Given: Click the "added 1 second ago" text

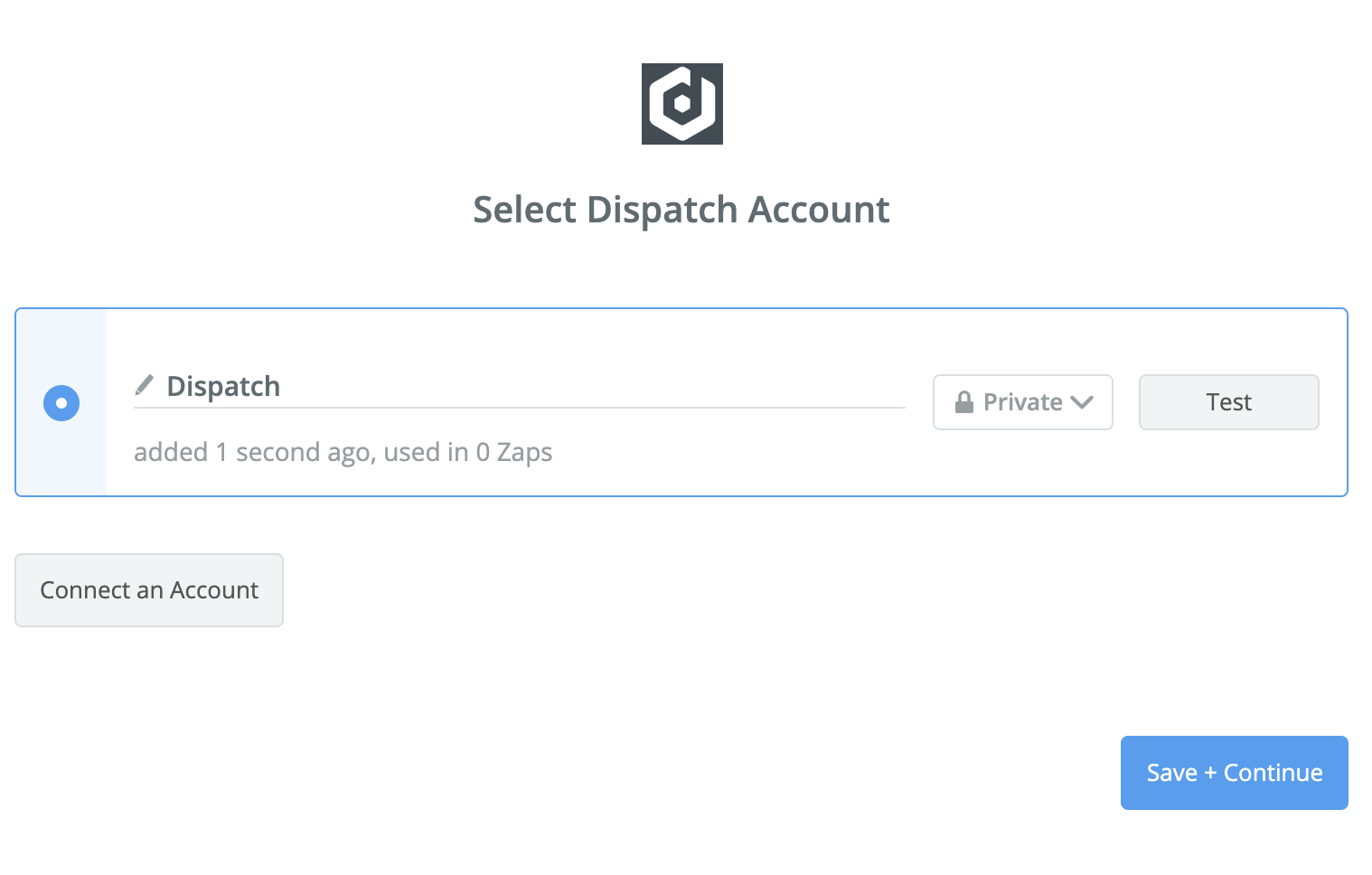Looking at the screenshot, I should 254,452.
